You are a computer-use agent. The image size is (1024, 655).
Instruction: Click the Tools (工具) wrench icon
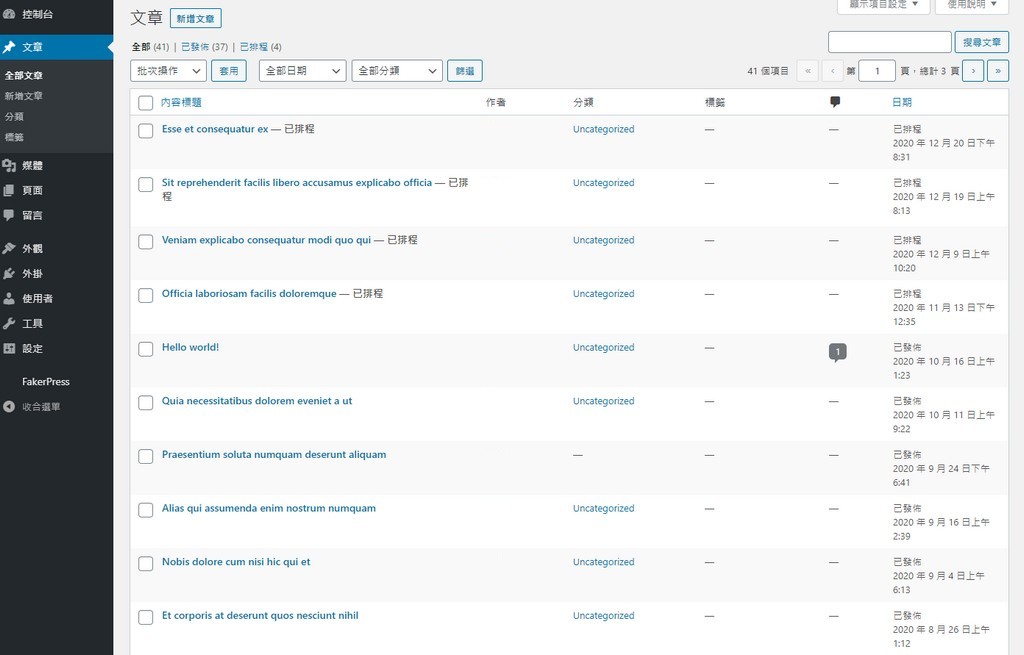pos(9,323)
